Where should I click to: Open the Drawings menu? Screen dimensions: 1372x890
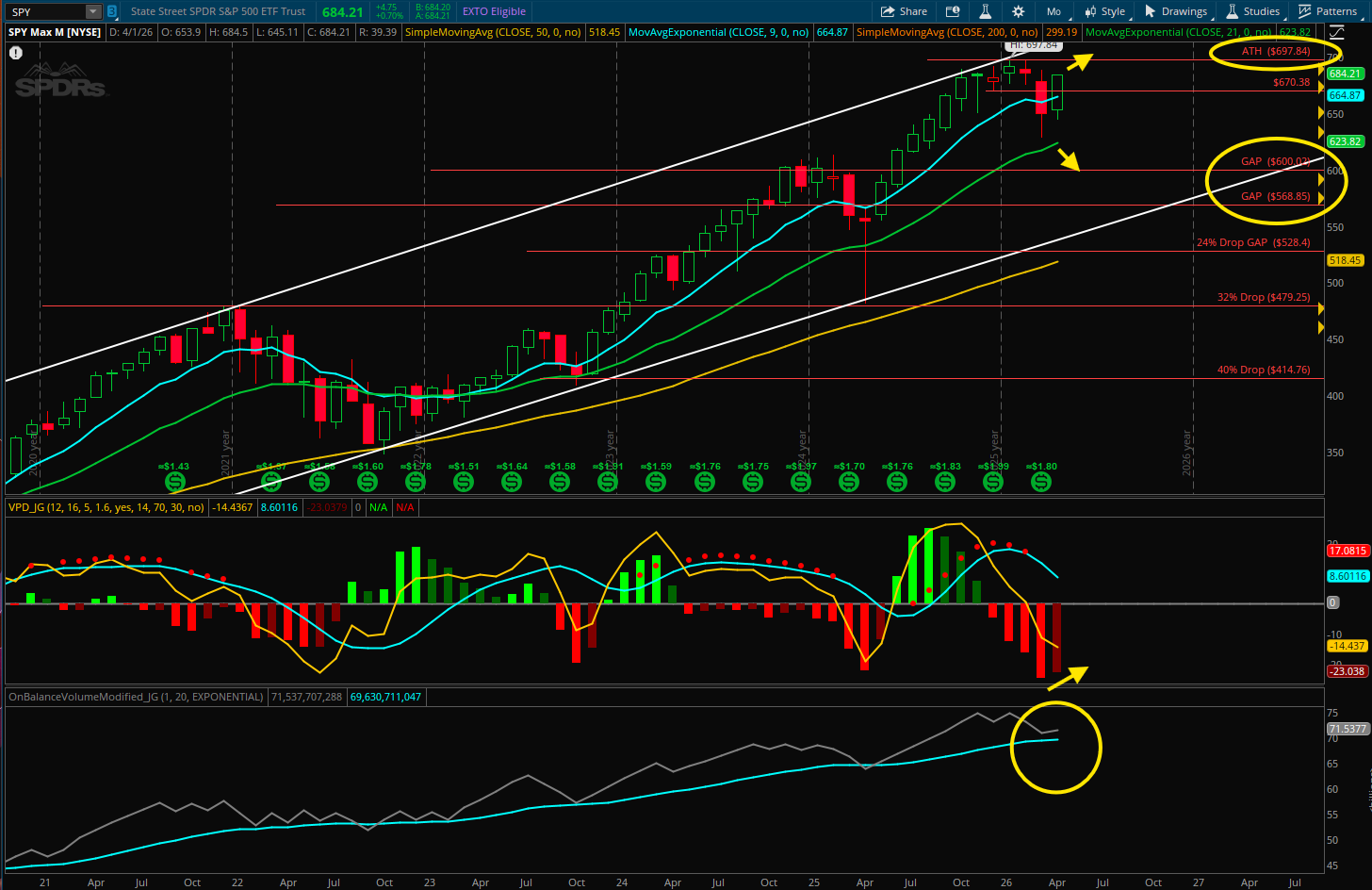coord(1176,11)
